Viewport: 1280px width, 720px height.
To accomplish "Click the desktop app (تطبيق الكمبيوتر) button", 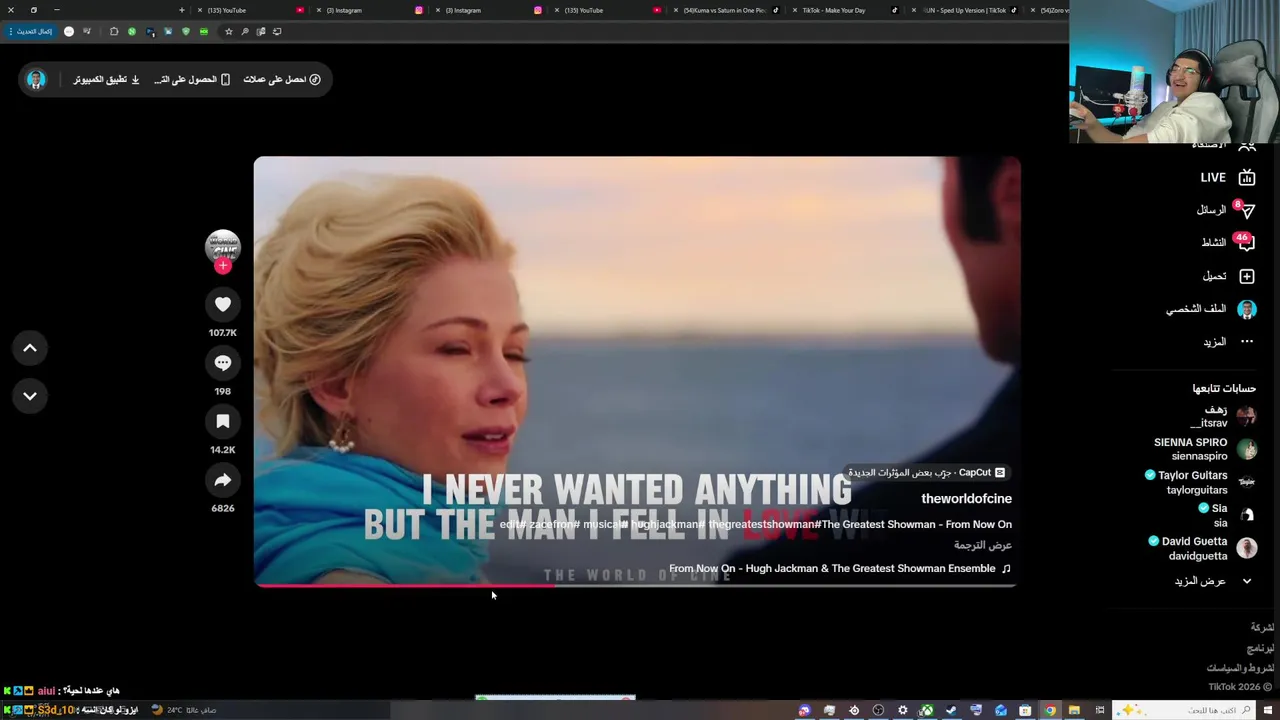I will [106, 79].
